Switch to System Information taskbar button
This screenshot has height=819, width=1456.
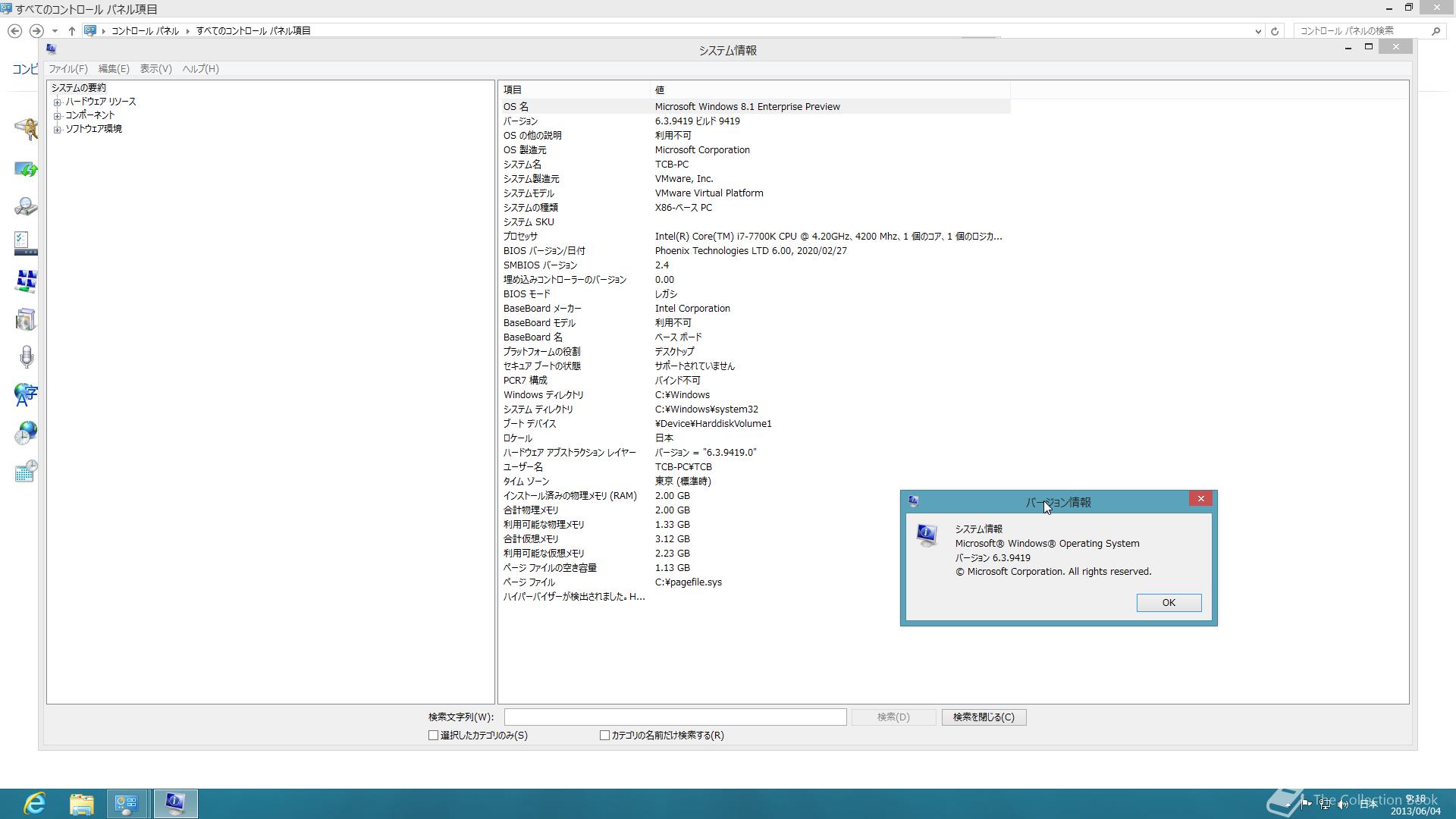pos(175,804)
